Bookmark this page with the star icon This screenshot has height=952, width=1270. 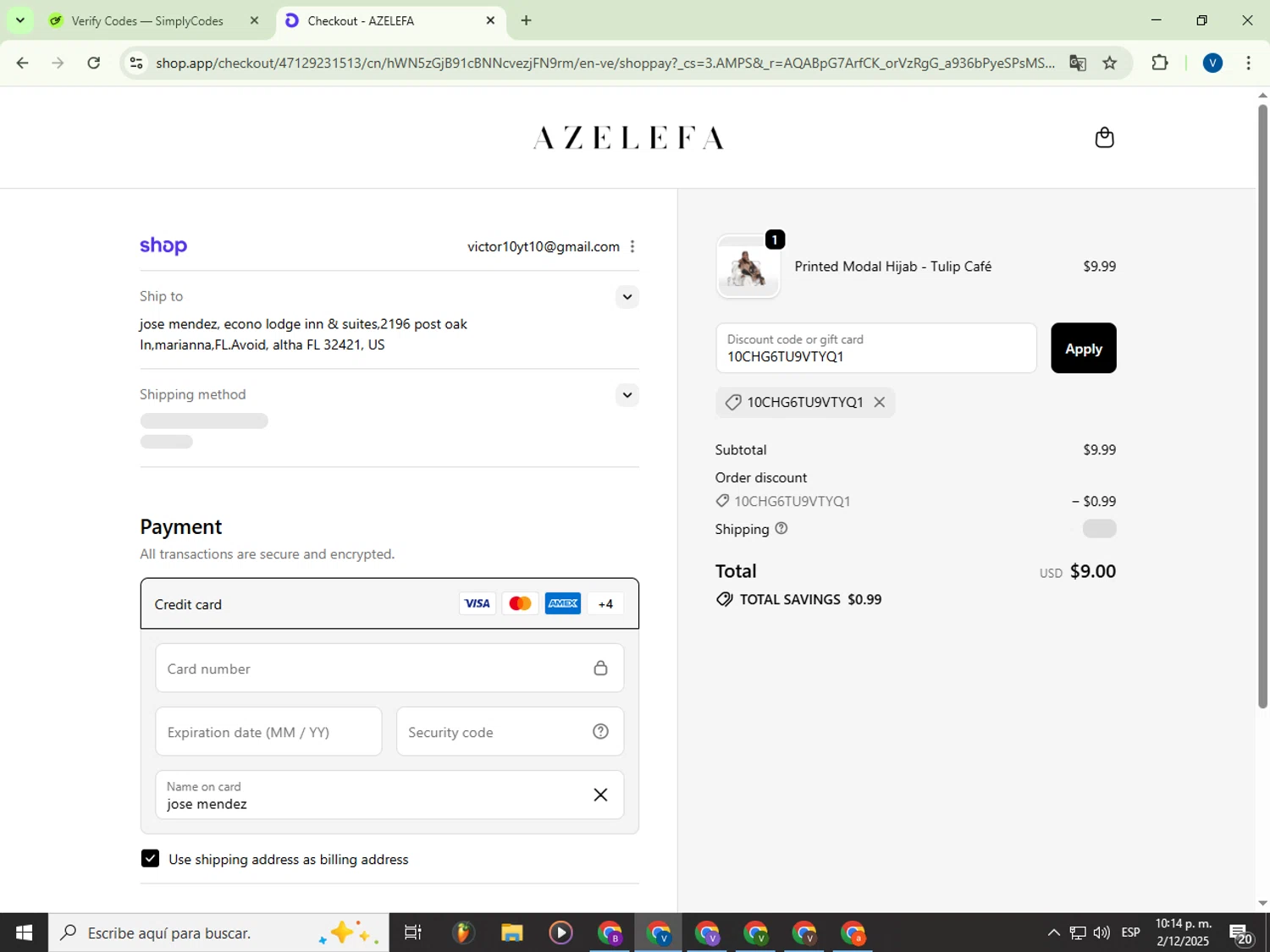1110,63
